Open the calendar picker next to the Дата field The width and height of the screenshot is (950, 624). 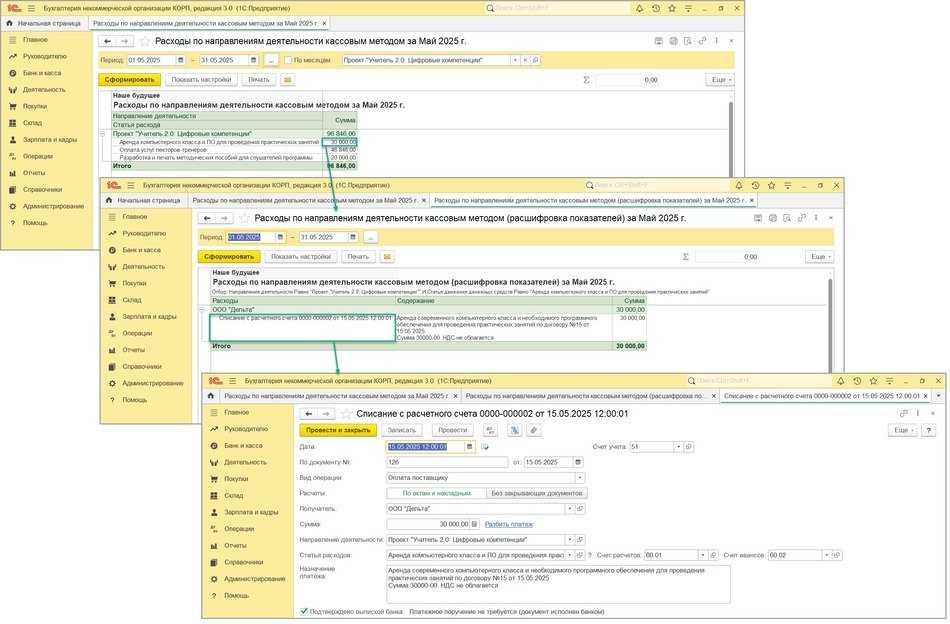pyautogui.click(x=470, y=447)
